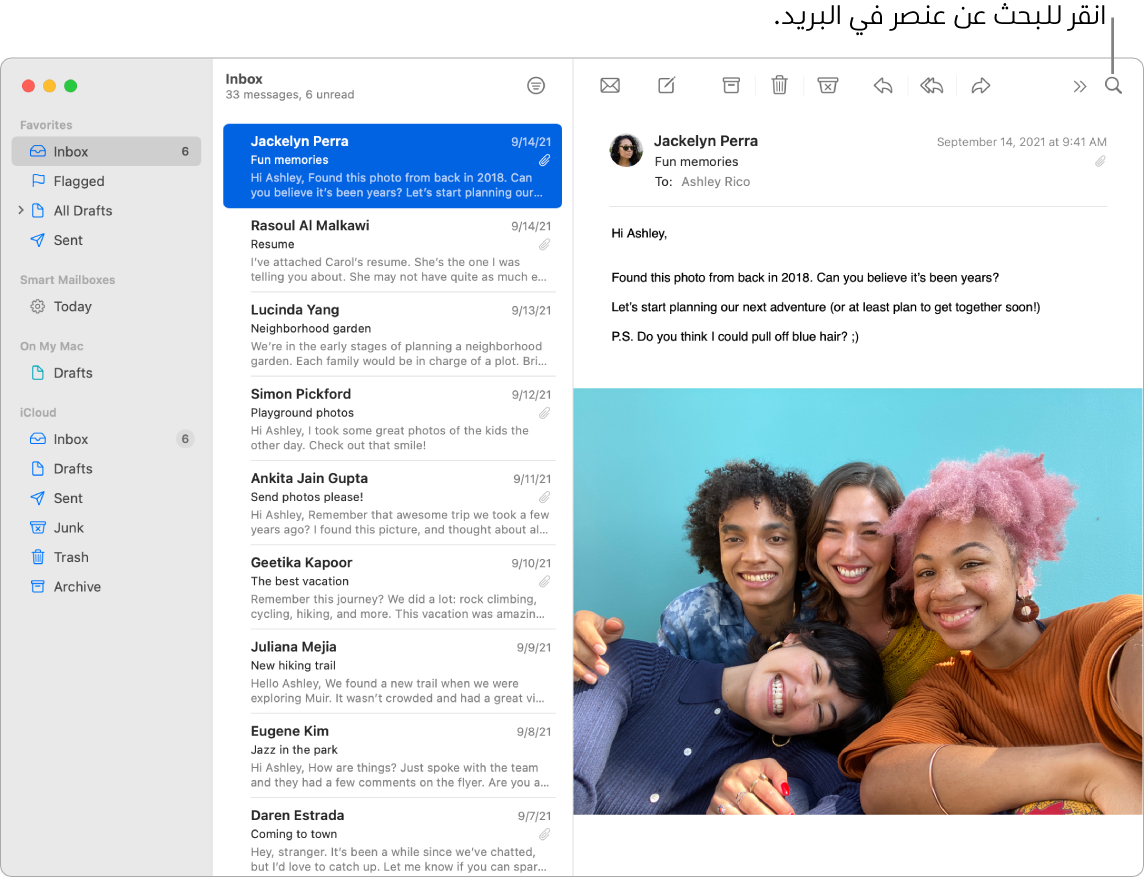This screenshot has width=1144, height=878.
Task: Click Jackelyn Perra's avatar photo
Action: click(x=626, y=150)
